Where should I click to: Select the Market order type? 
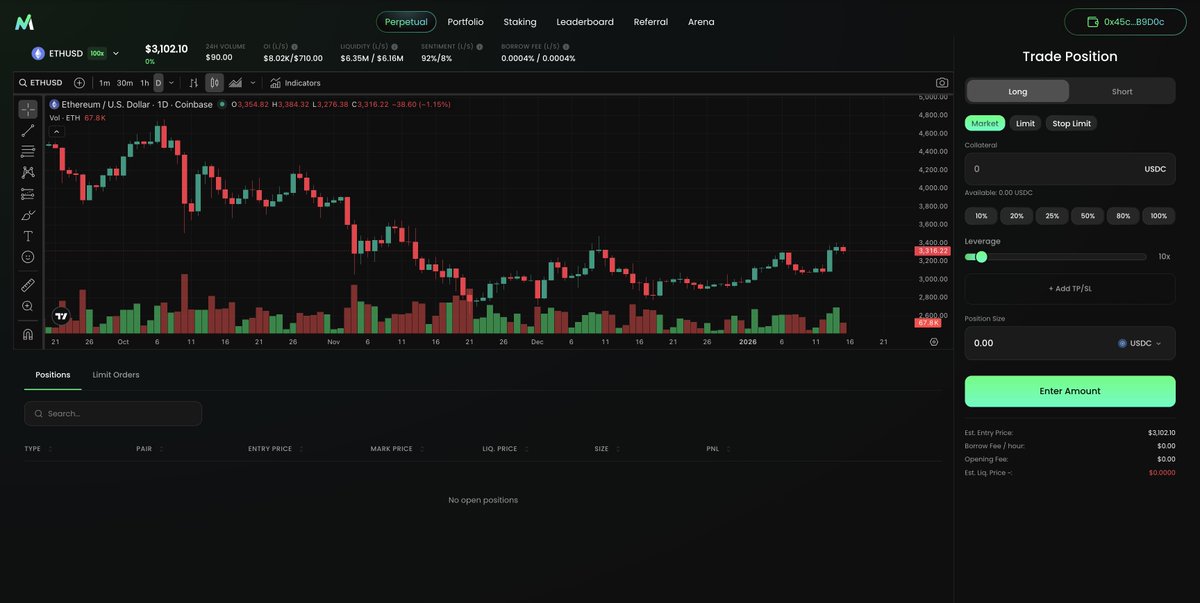[985, 123]
